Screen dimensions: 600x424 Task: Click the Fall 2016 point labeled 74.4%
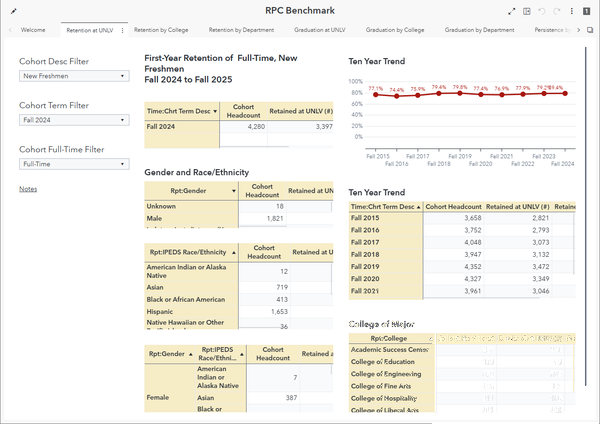click(x=397, y=96)
